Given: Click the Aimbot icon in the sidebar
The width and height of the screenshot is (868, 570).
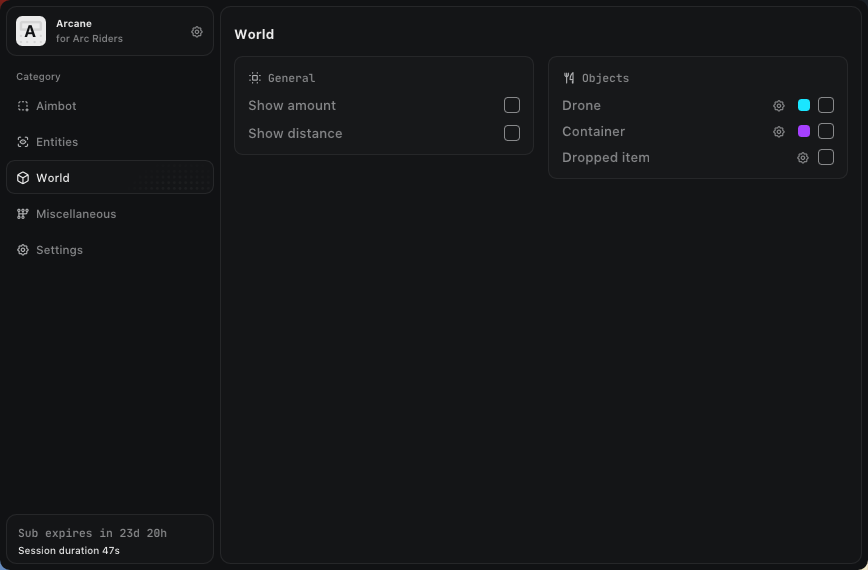Looking at the screenshot, I should click(x=23, y=106).
